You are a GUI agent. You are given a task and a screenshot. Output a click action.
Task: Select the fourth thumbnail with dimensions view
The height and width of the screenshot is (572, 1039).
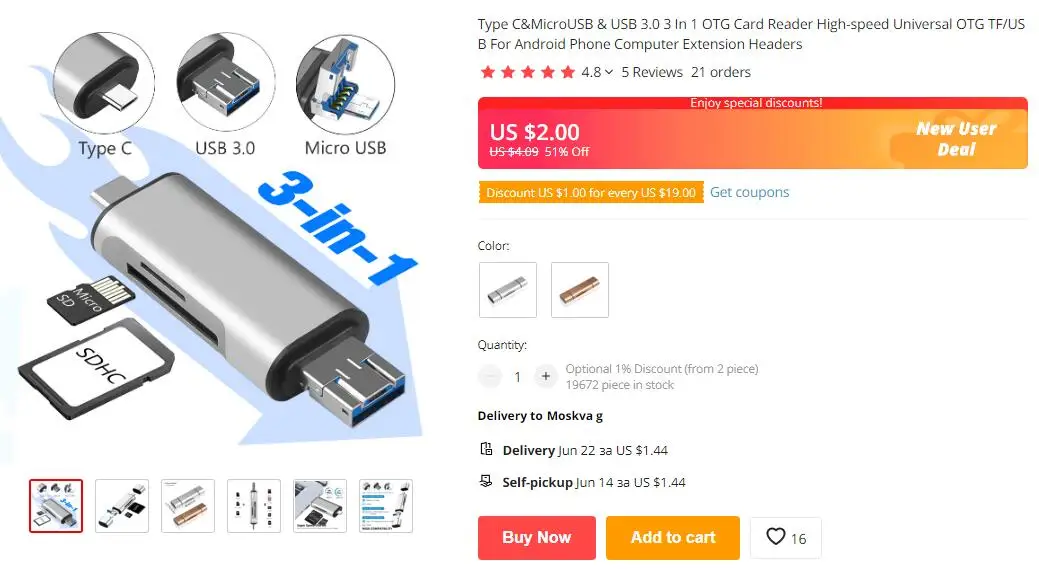coord(254,506)
